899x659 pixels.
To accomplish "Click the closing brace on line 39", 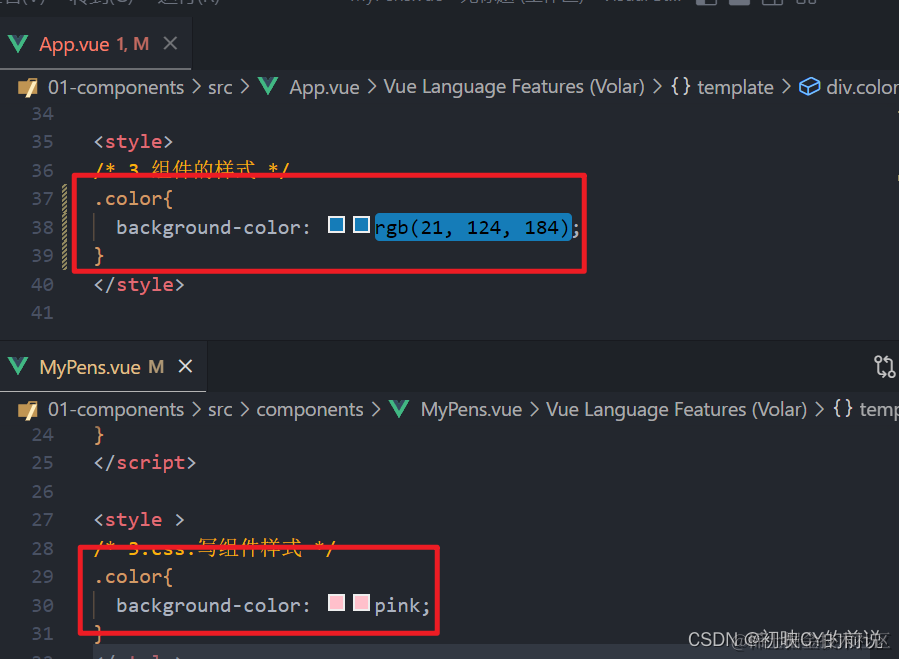I will click(99, 256).
